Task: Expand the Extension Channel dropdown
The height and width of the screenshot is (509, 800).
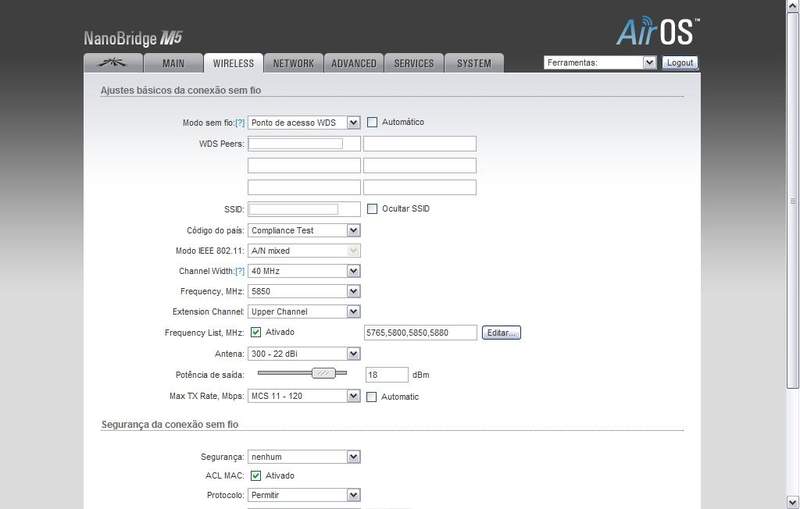Action: click(304, 312)
